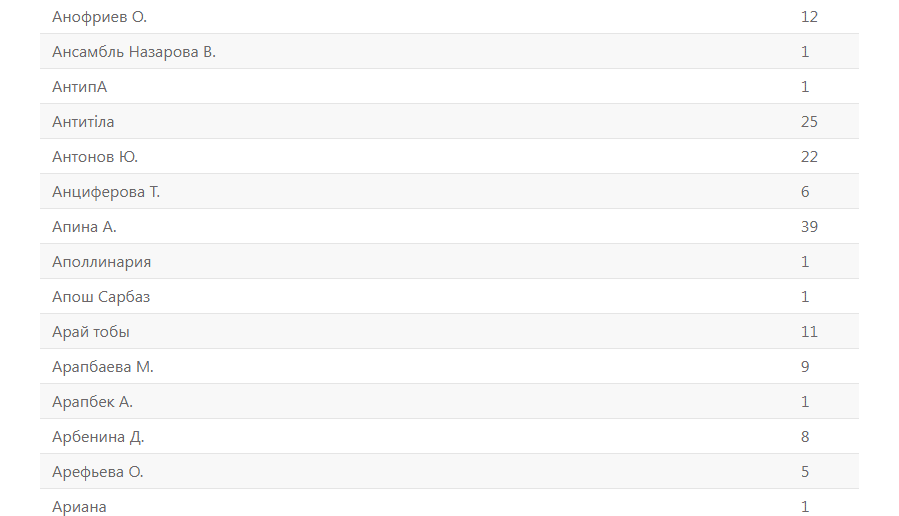Click the АнтипА artist name
Image resolution: width=899 pixels, height=516 pixels.
pyautogui.click(x=79, y=87)
